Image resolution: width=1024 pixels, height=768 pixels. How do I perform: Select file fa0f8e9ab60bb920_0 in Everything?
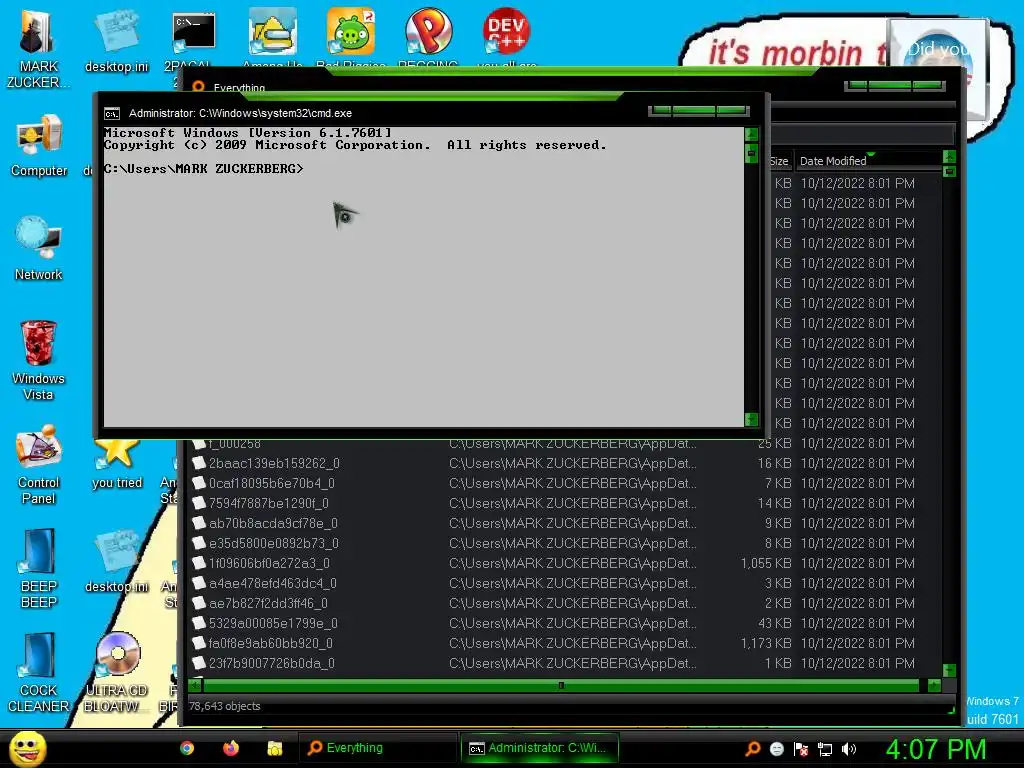pos(270,643)
